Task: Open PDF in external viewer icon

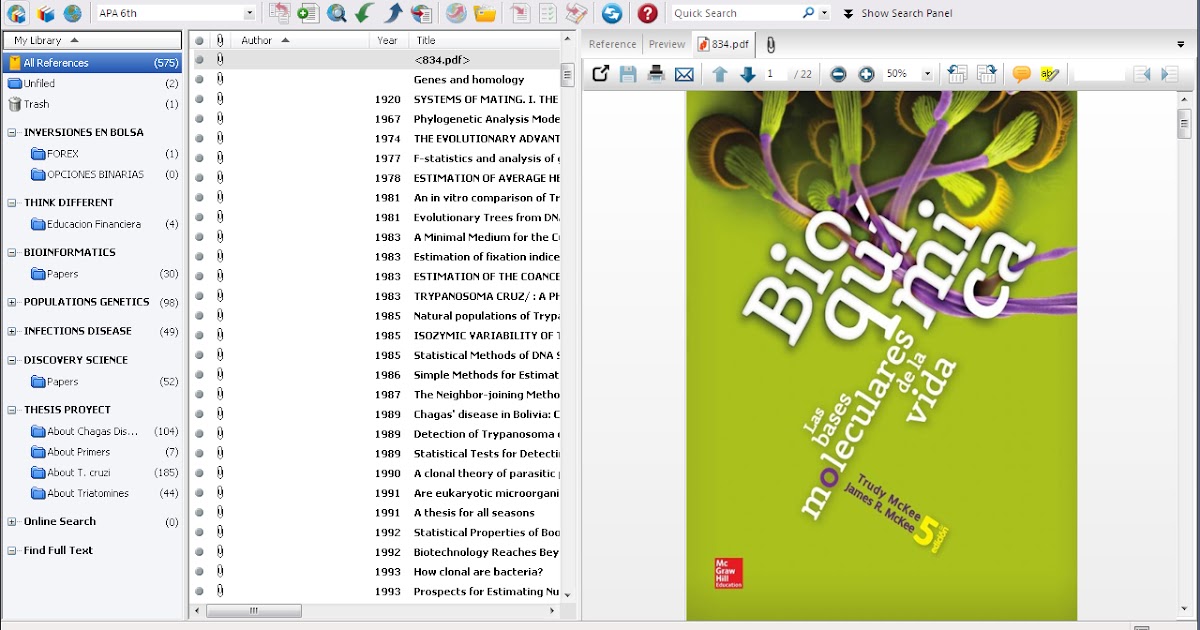Action: coord(600,74)
